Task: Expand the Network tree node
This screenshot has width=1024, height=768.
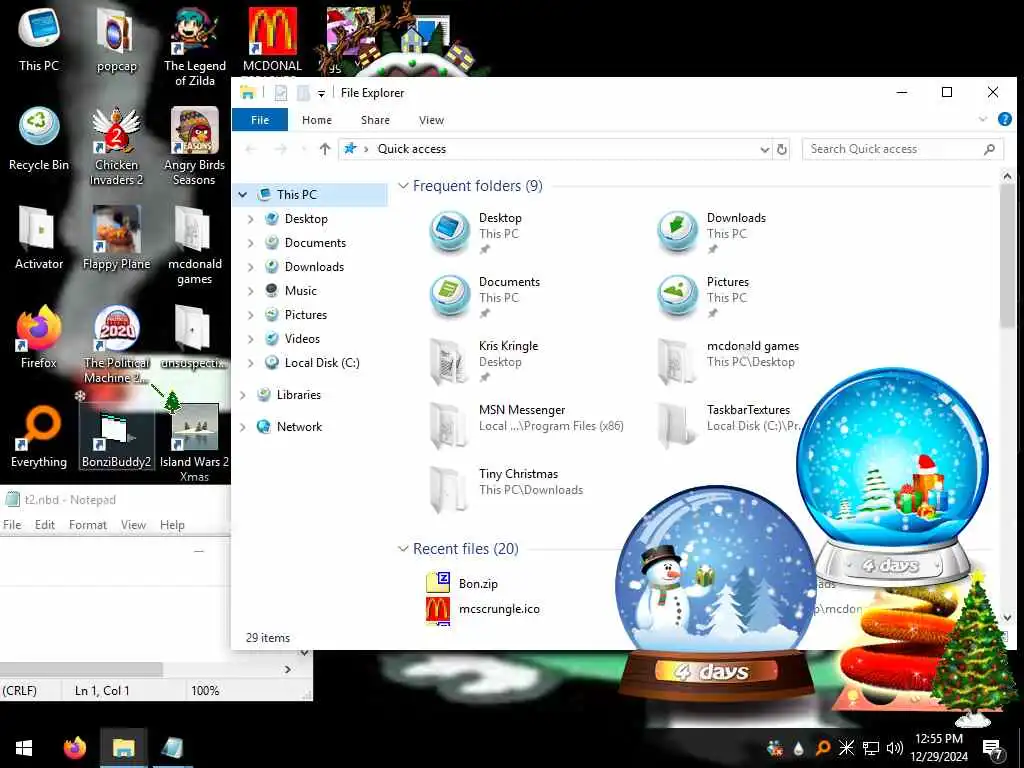Action: click(x=243, y=427)
